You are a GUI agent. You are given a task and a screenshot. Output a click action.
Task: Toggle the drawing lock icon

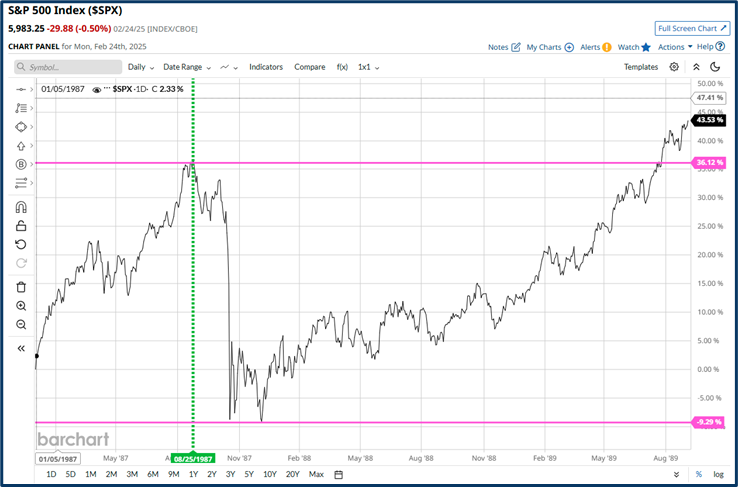click(21, 226)
